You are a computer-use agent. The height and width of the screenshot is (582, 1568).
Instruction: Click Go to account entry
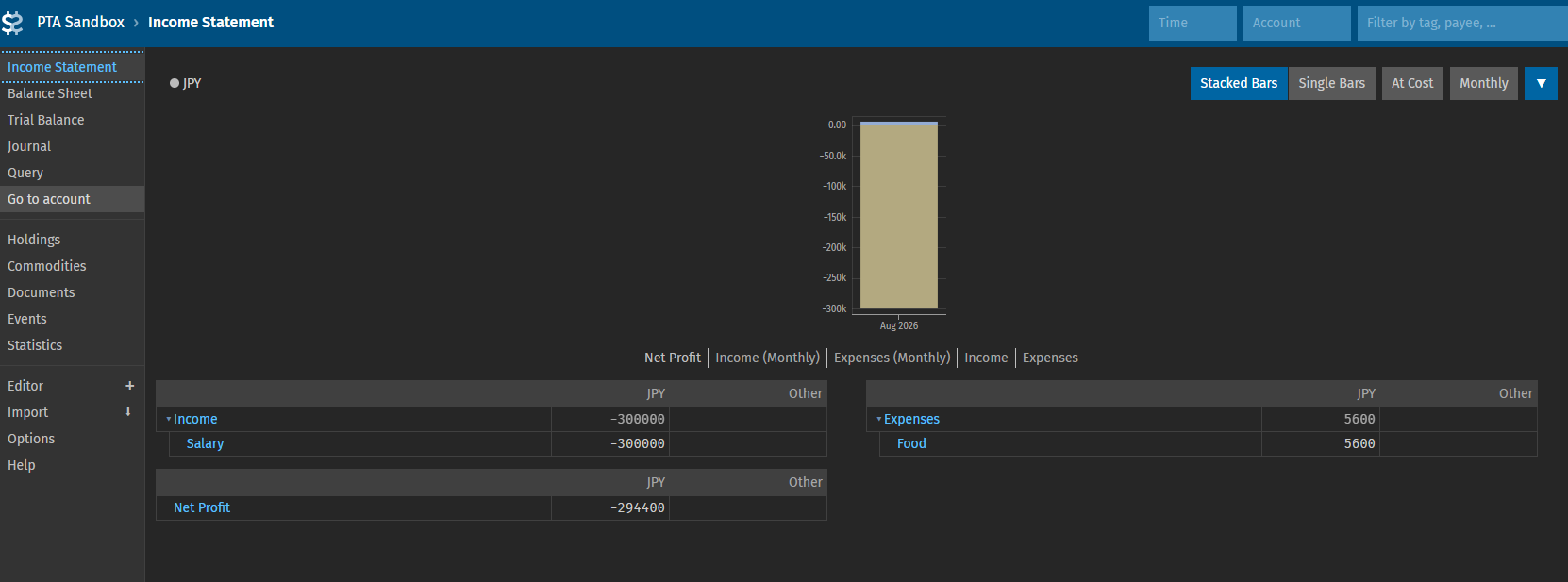[72, 199]
